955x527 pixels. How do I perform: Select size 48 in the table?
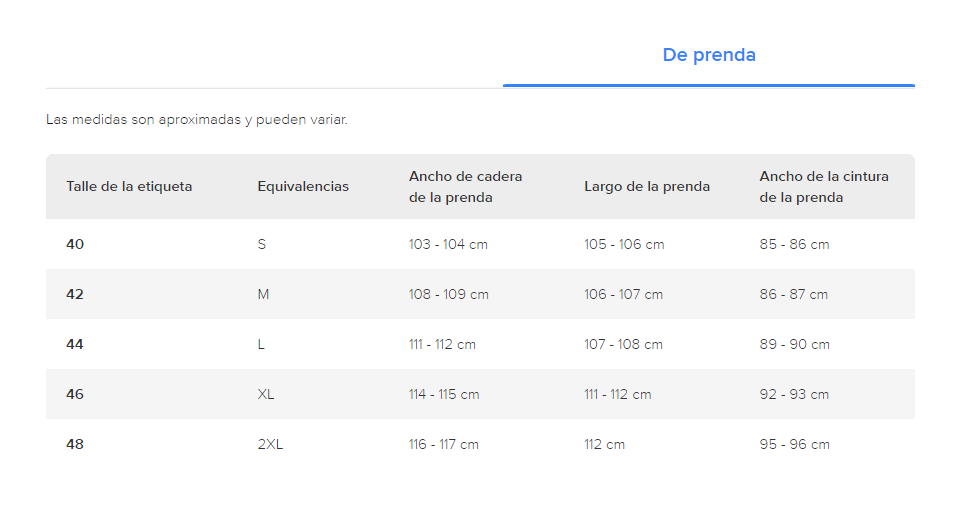click(x=75, y=444)
